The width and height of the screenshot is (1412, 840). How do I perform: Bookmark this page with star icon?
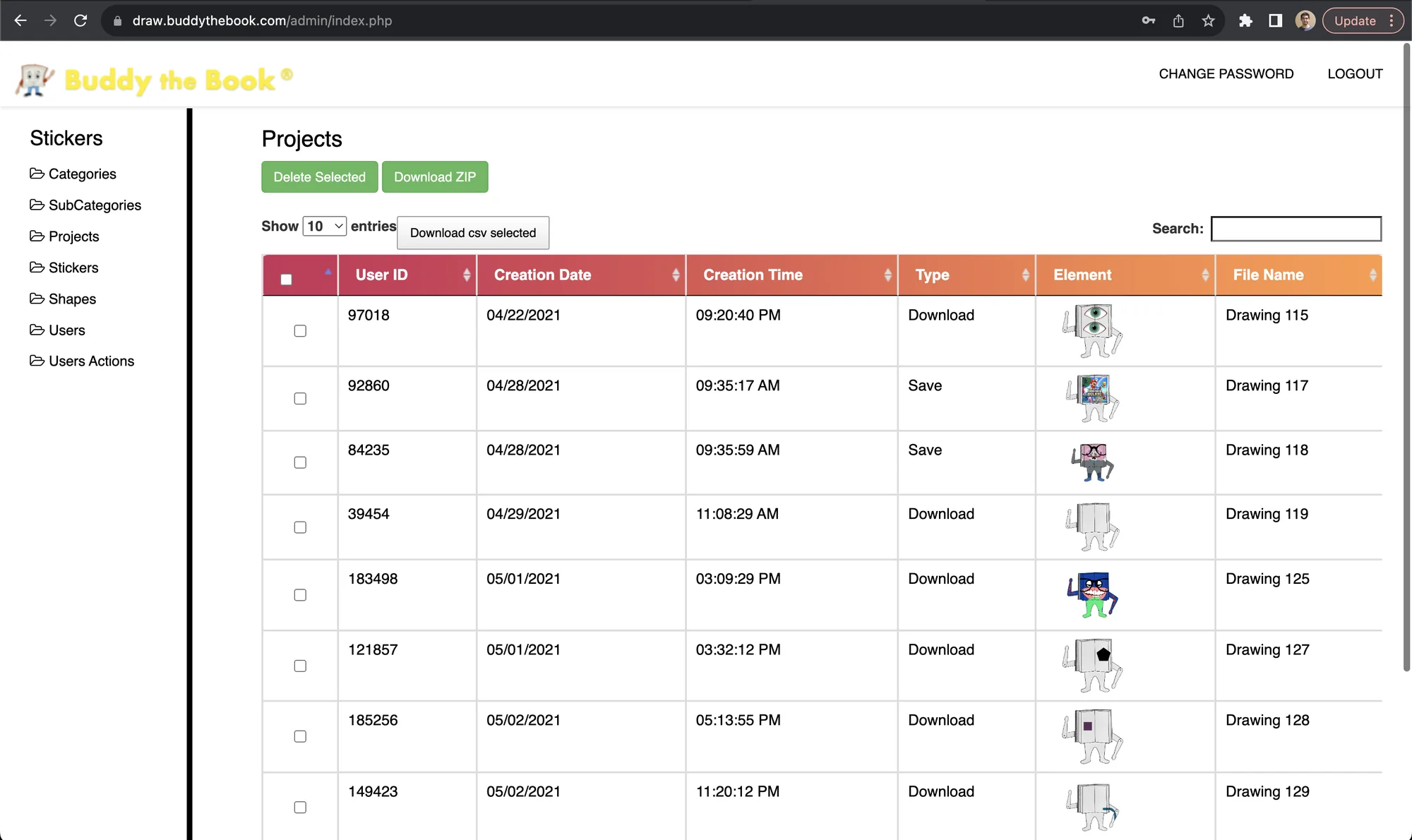pos(1209,20)
